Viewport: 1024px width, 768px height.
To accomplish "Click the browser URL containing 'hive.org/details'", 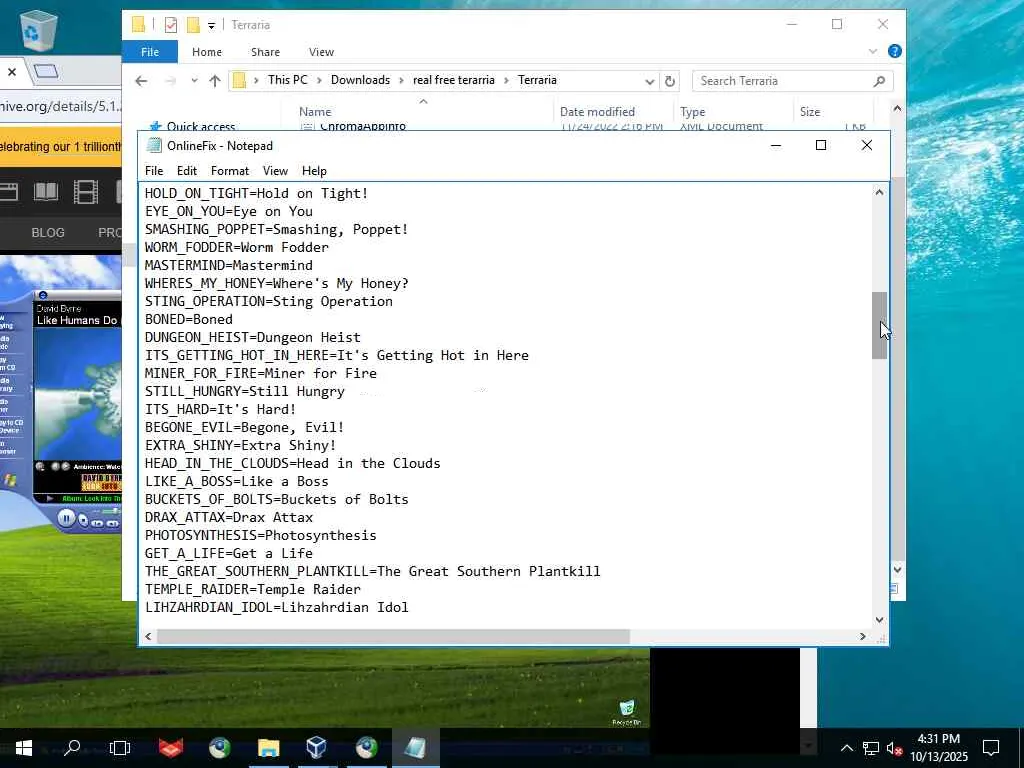I will [x=61, y=106].
